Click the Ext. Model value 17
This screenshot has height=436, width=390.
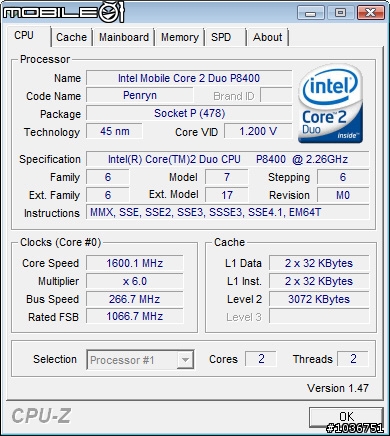pos(227,195)
